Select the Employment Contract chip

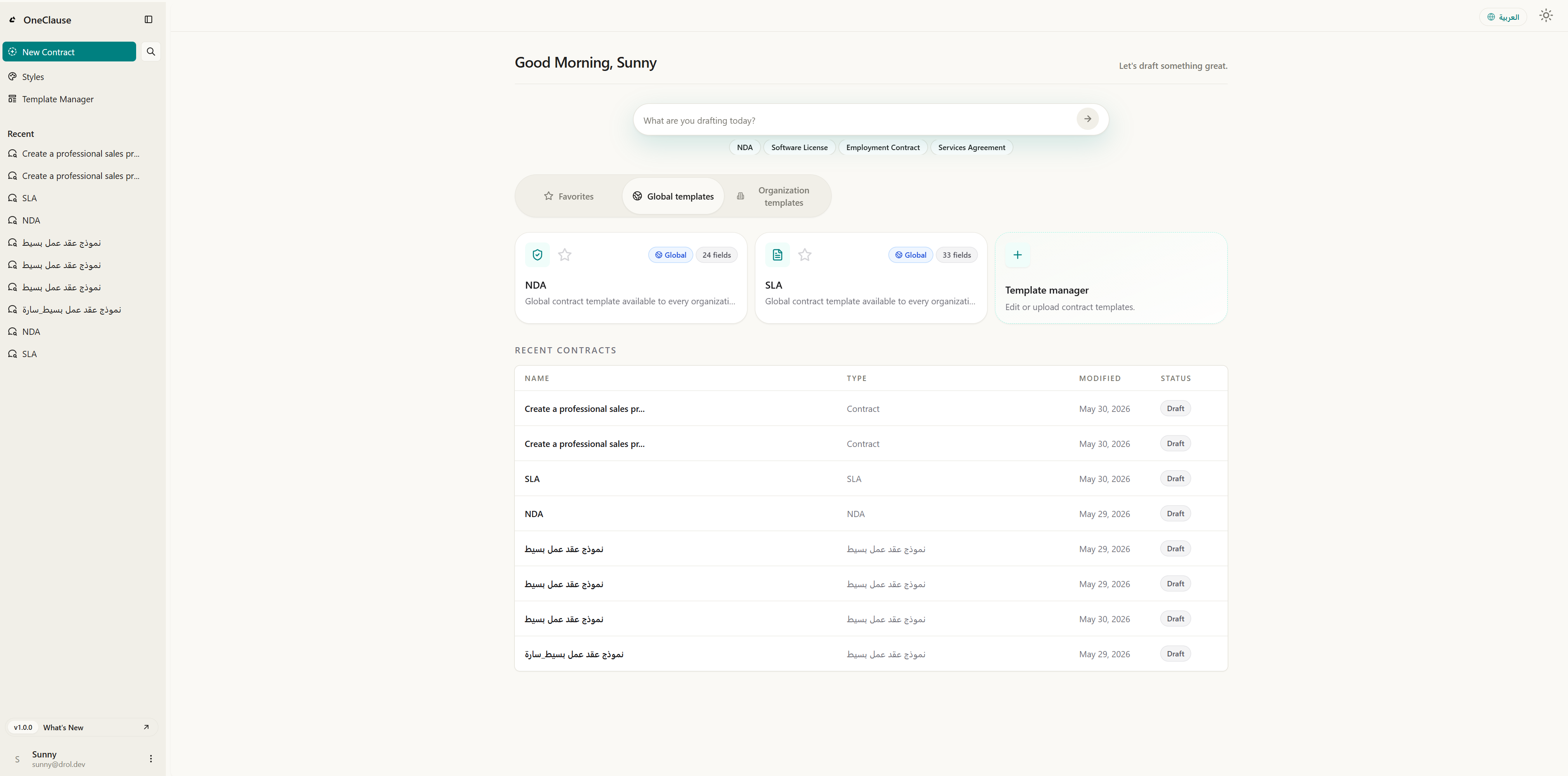(883, 147)
